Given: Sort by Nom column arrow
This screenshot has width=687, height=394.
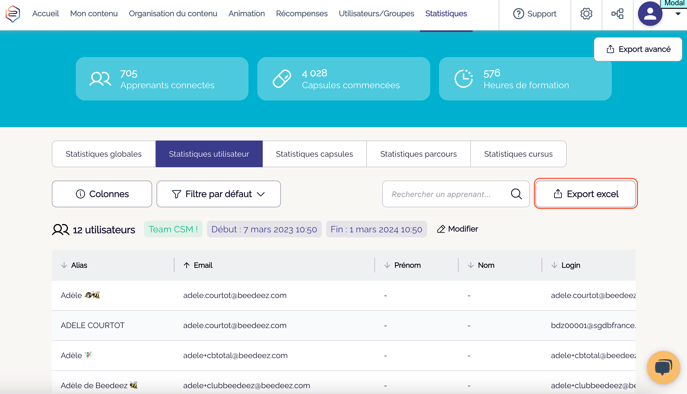Looking at the screenshot, I should coord(471,265).
